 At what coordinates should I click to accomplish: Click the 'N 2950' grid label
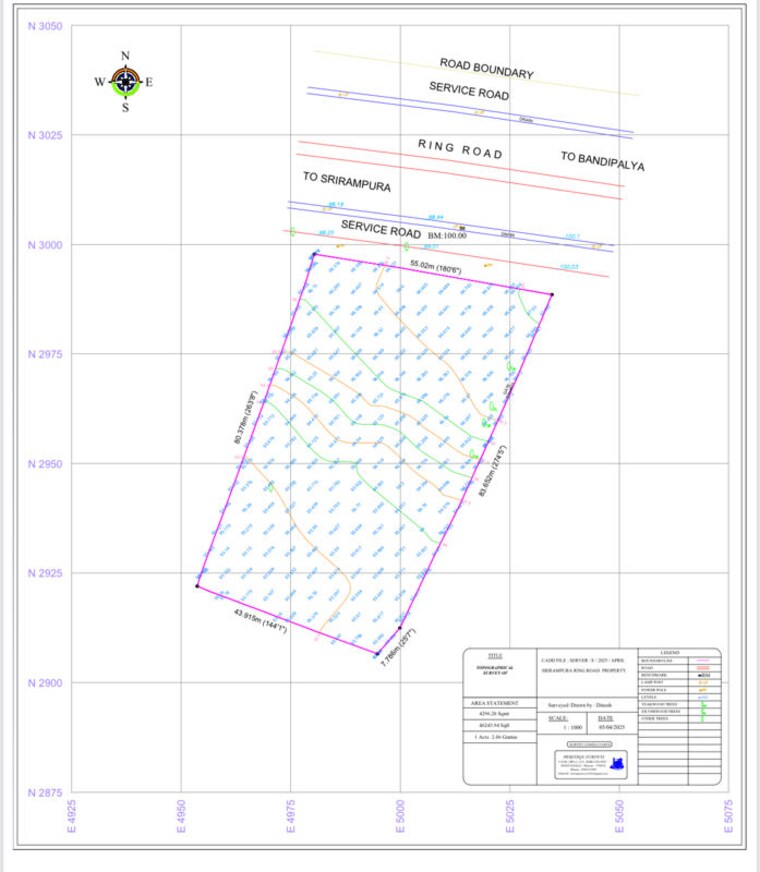(x=45, y=464)
